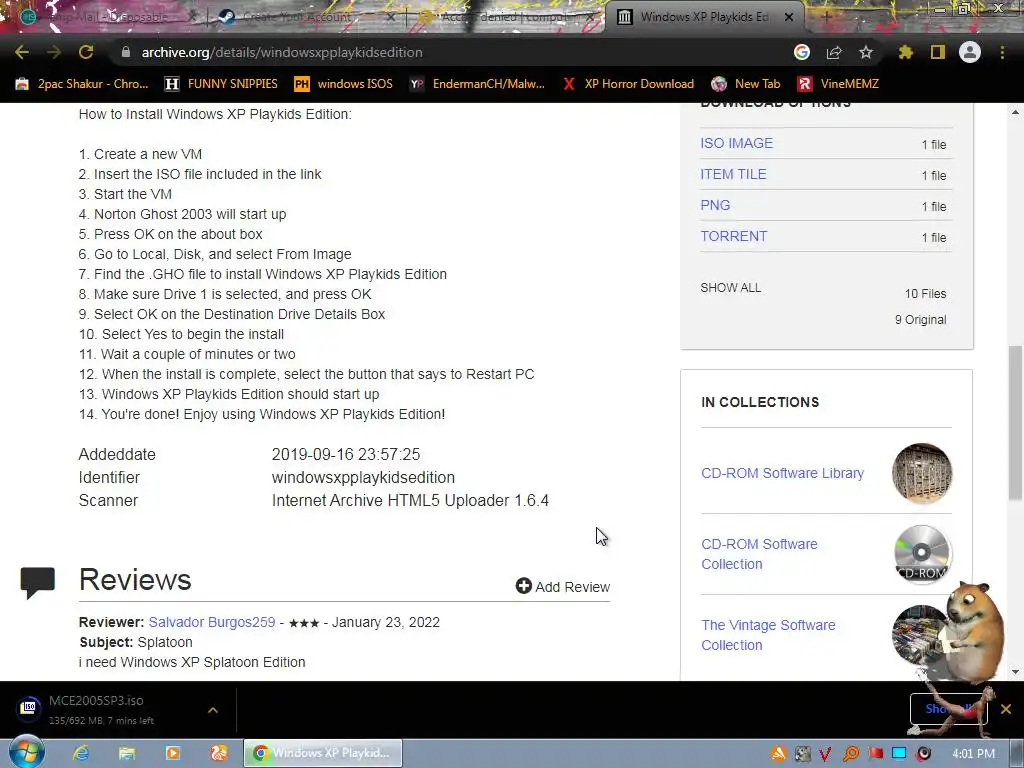This screenshot has height=768, width=1024.
Task: Open the New Tab bookmark
Action: (x=746, y=84)
